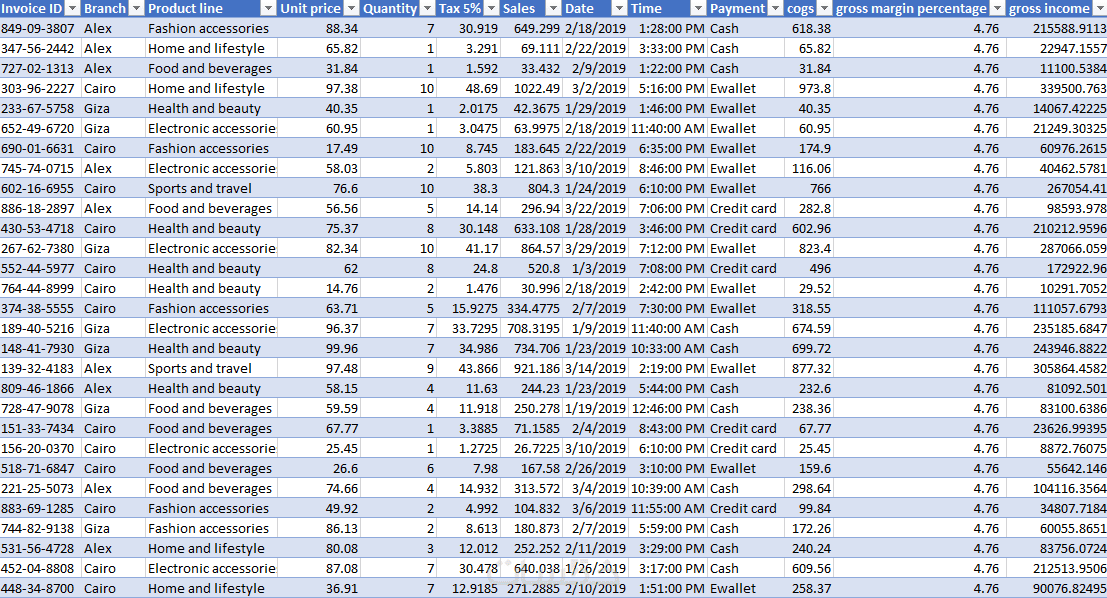1107x598 pixels.
Task: Select cogs cell 618.38
Action: (x=810, y=28)
